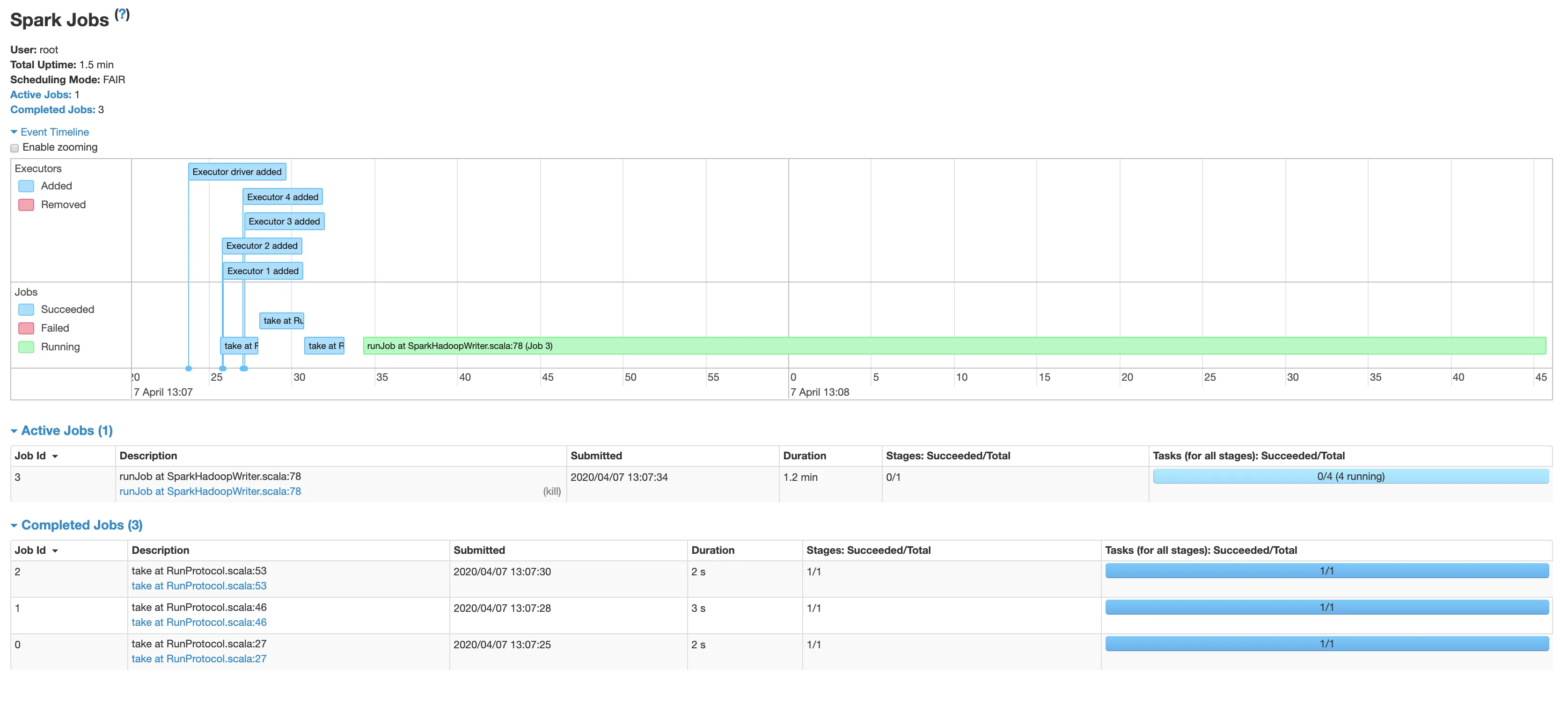Kill the running job 3
Viewport: 1568px width, 725px height.
point(551,492)
